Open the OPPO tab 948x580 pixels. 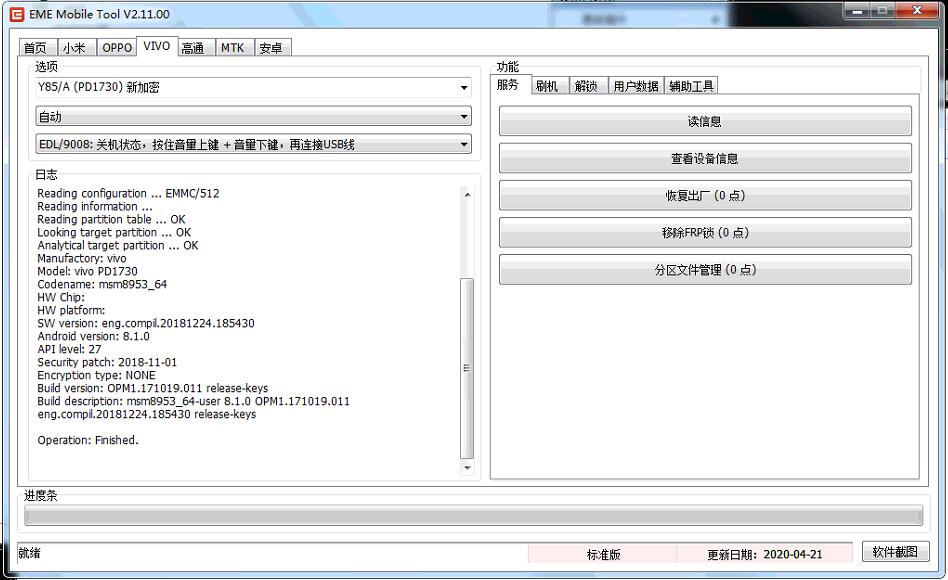pos(116,48)
